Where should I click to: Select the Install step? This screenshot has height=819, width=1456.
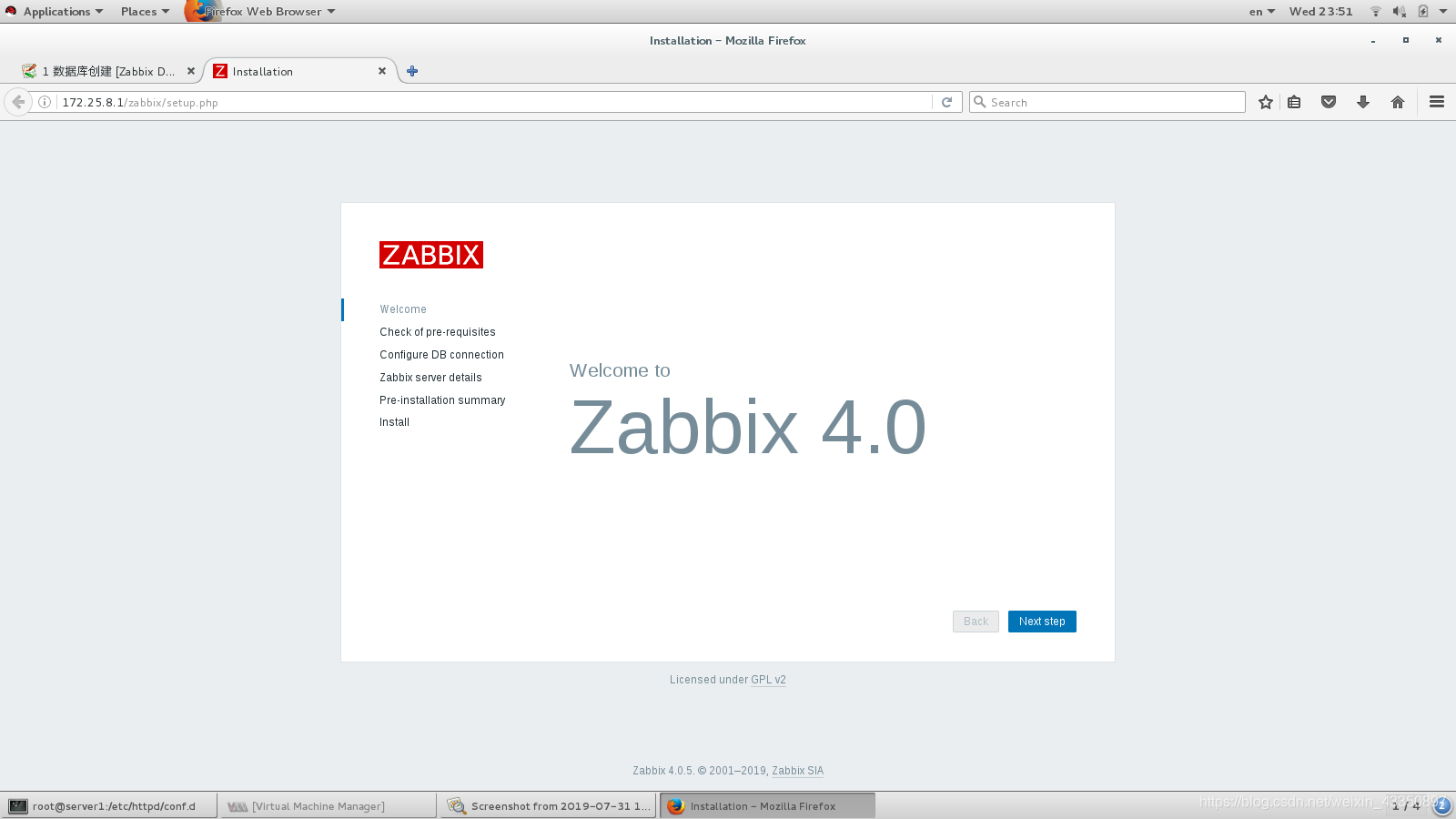394,422
